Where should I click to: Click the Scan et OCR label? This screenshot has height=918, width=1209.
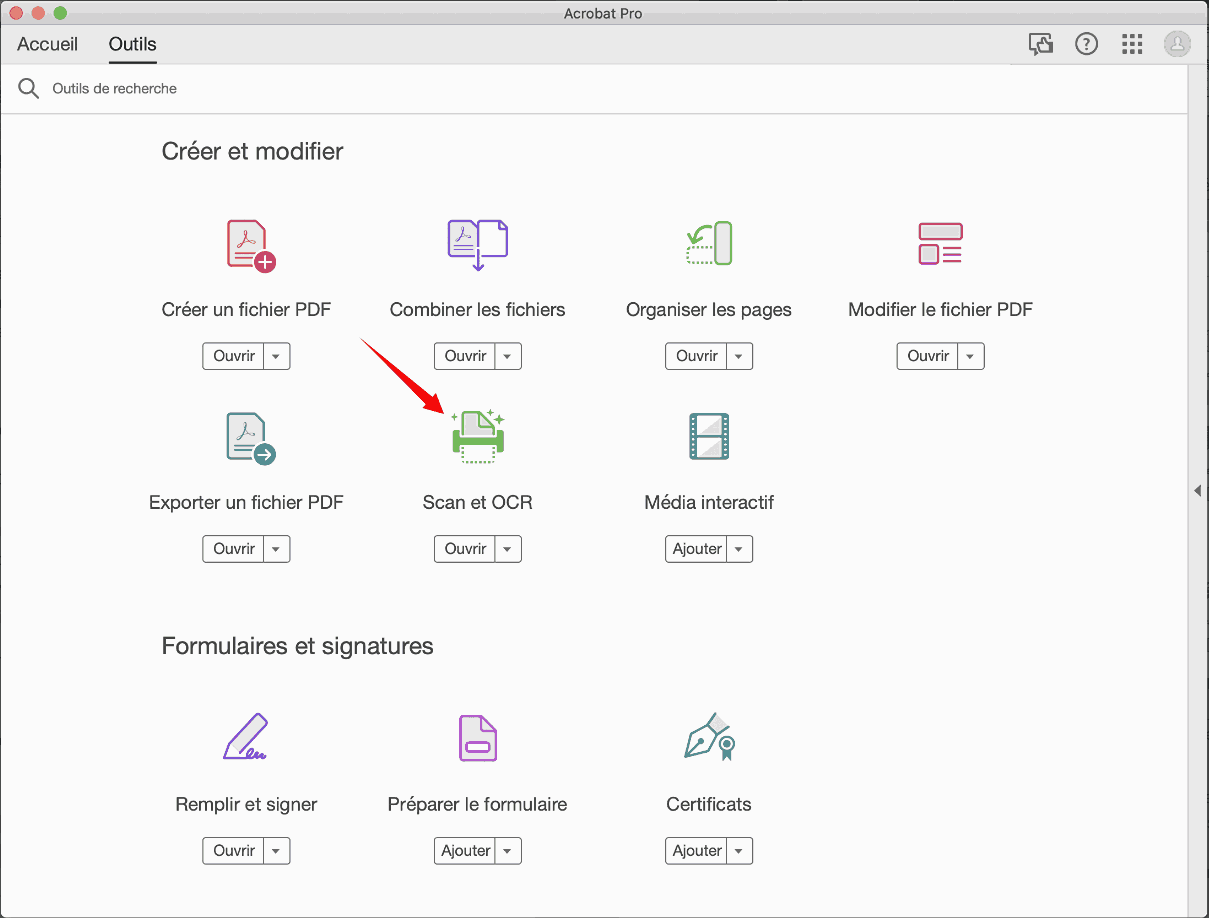477,503
